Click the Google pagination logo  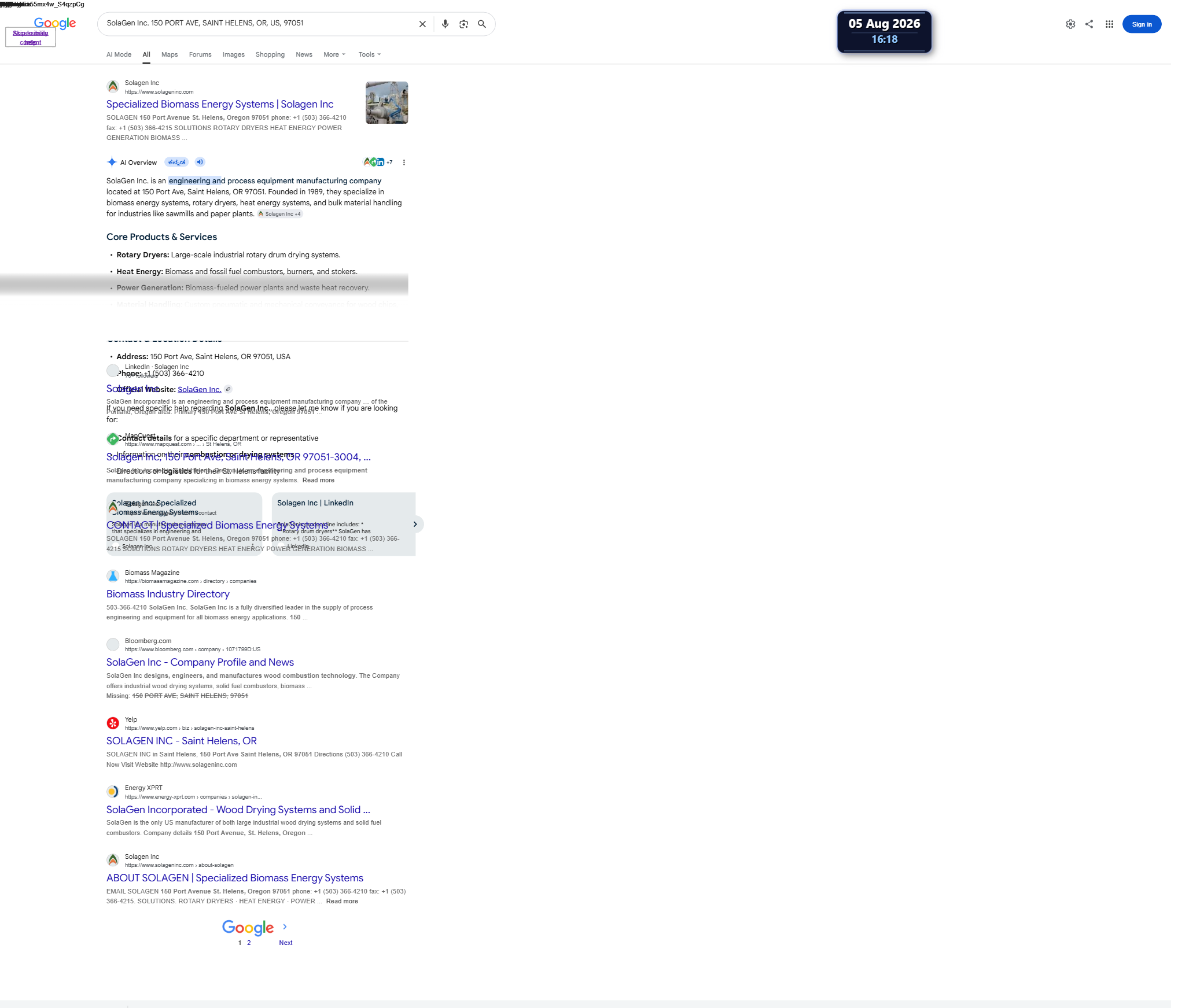tap(248, 928)
